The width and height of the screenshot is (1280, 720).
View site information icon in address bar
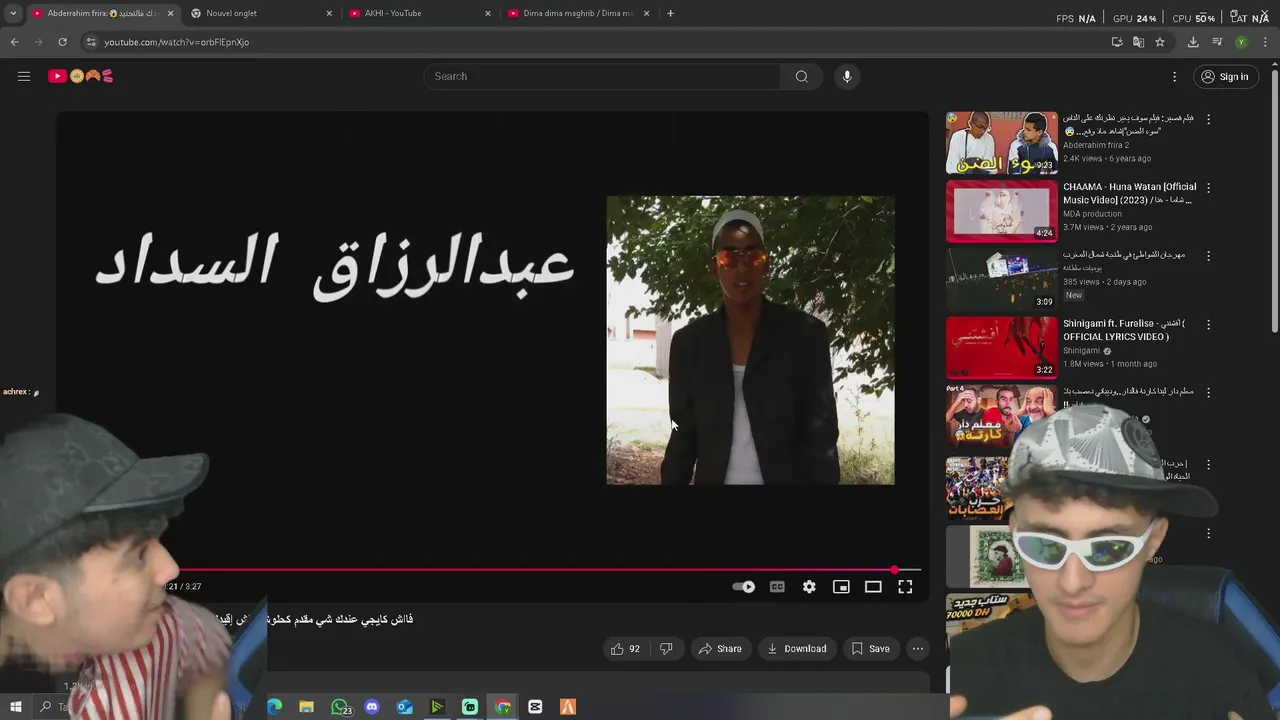click(x=91, y=42)
